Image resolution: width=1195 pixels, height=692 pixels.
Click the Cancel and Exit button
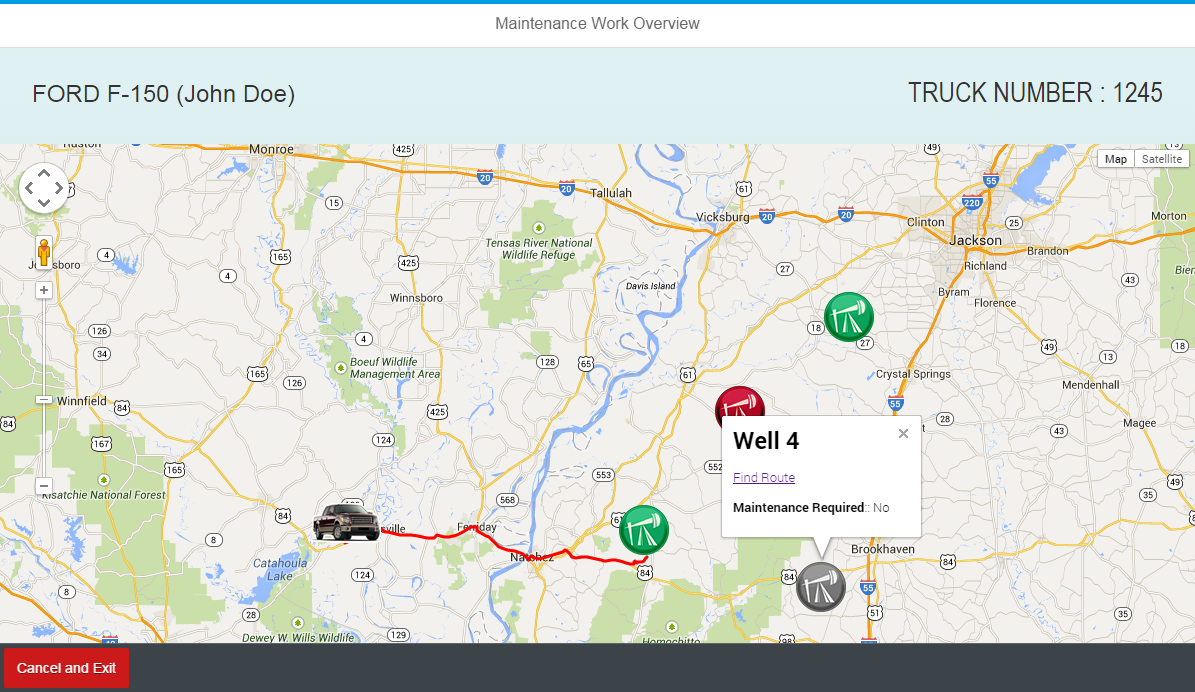click(x=66, y=668)
